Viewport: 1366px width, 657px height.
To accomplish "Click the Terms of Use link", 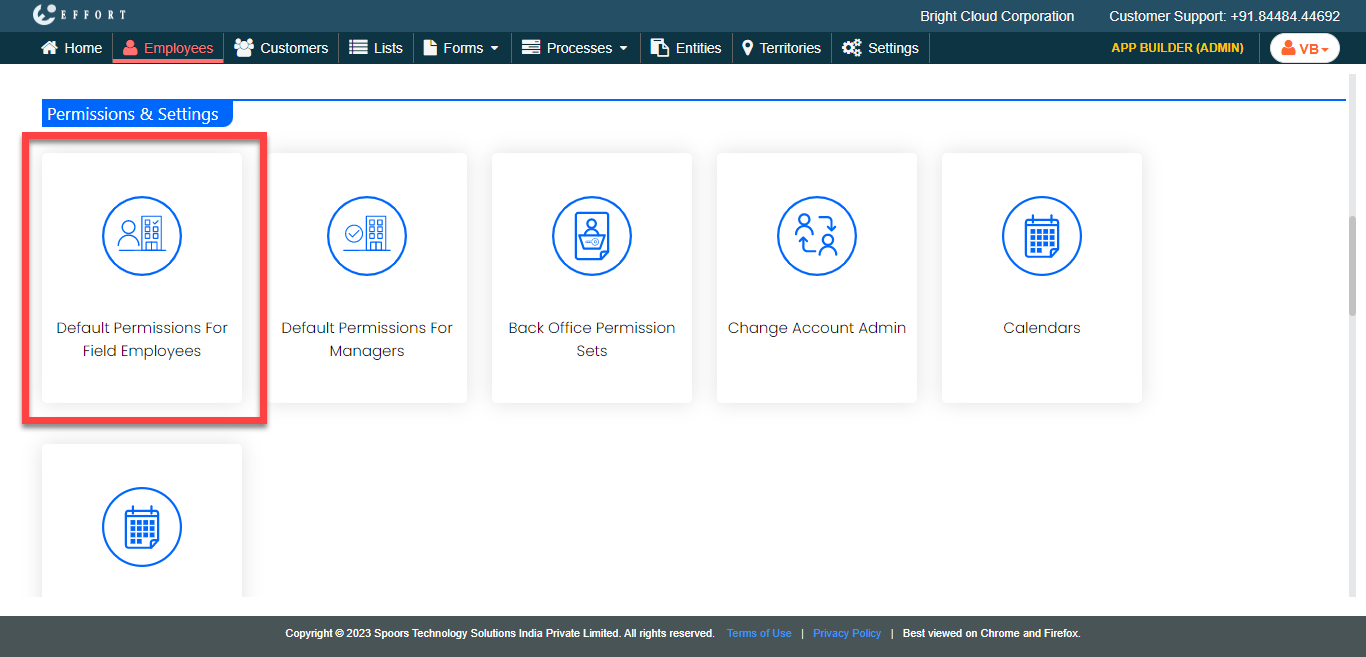I will [759, 633].
